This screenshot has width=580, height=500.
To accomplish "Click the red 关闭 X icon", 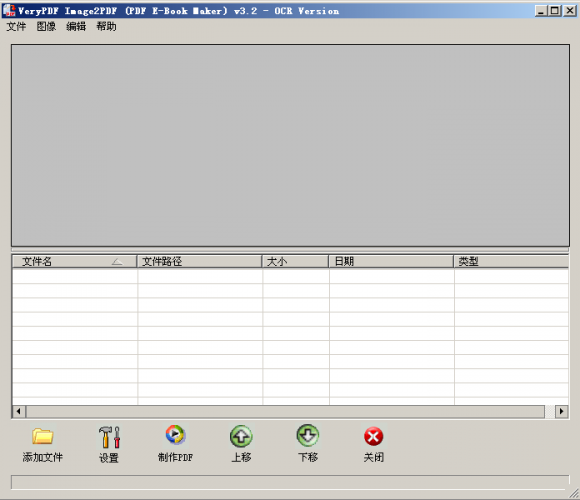I will pos(374,436).
